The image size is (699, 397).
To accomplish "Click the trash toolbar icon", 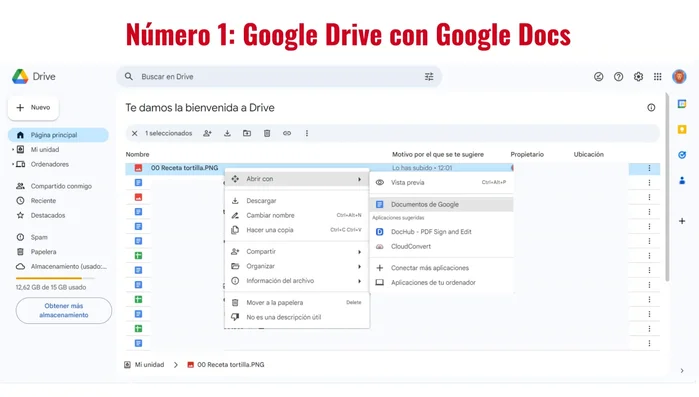I will 267,133.
